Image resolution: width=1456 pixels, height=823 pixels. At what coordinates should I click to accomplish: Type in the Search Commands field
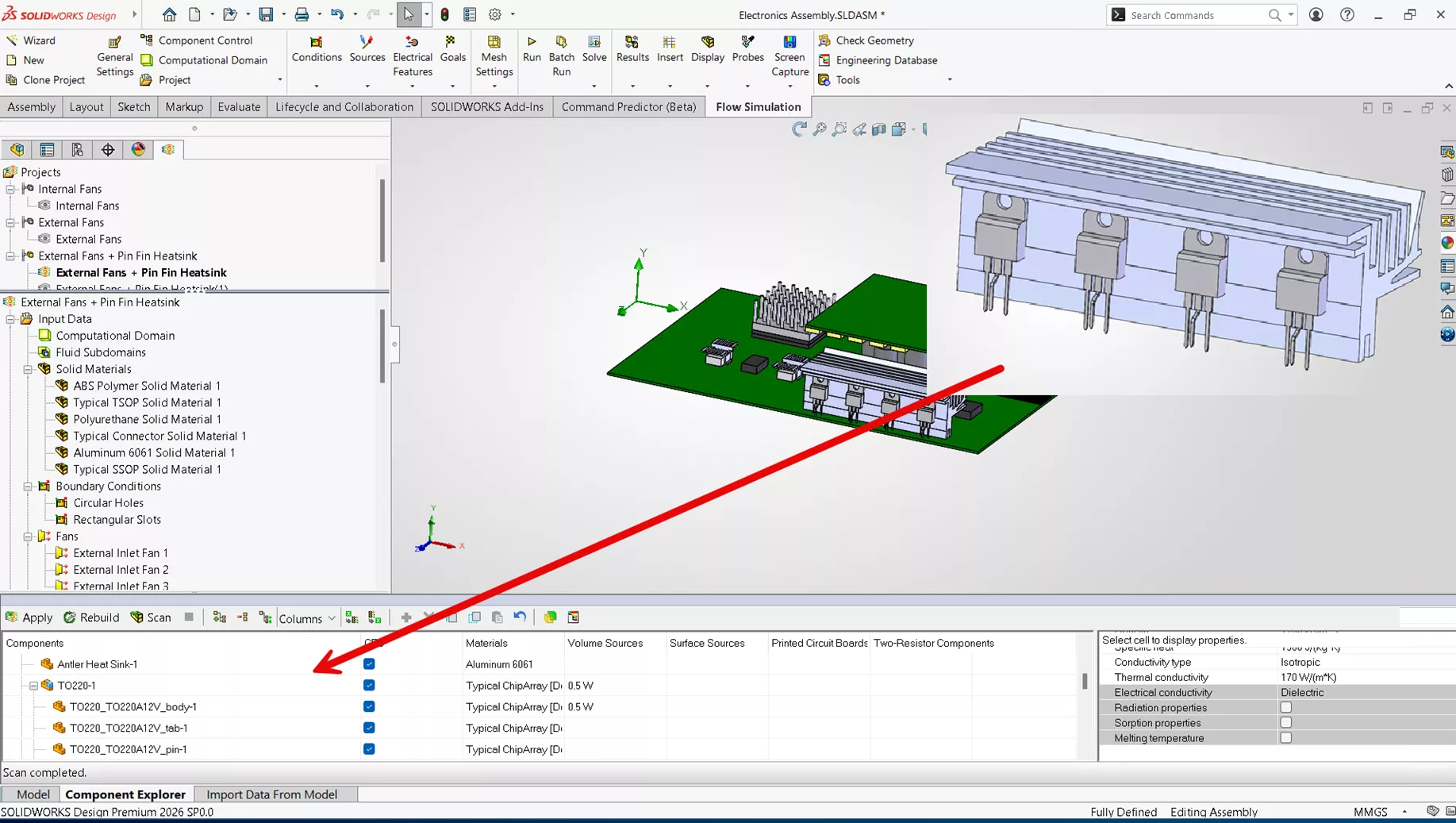point(1190,14)
